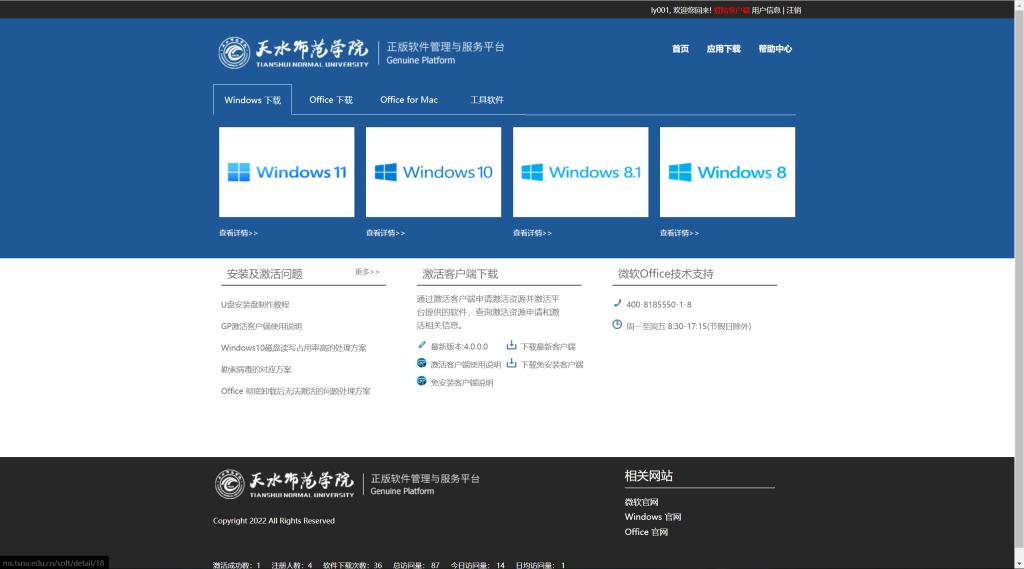This screenshot has height=569, width=1024.
Task: Open the 工具软件 tab
Action: click(487, 100)
